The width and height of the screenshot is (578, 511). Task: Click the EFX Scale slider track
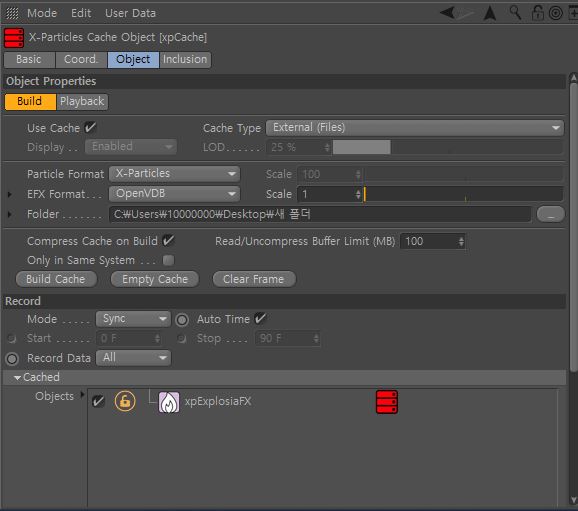point(463,194)
